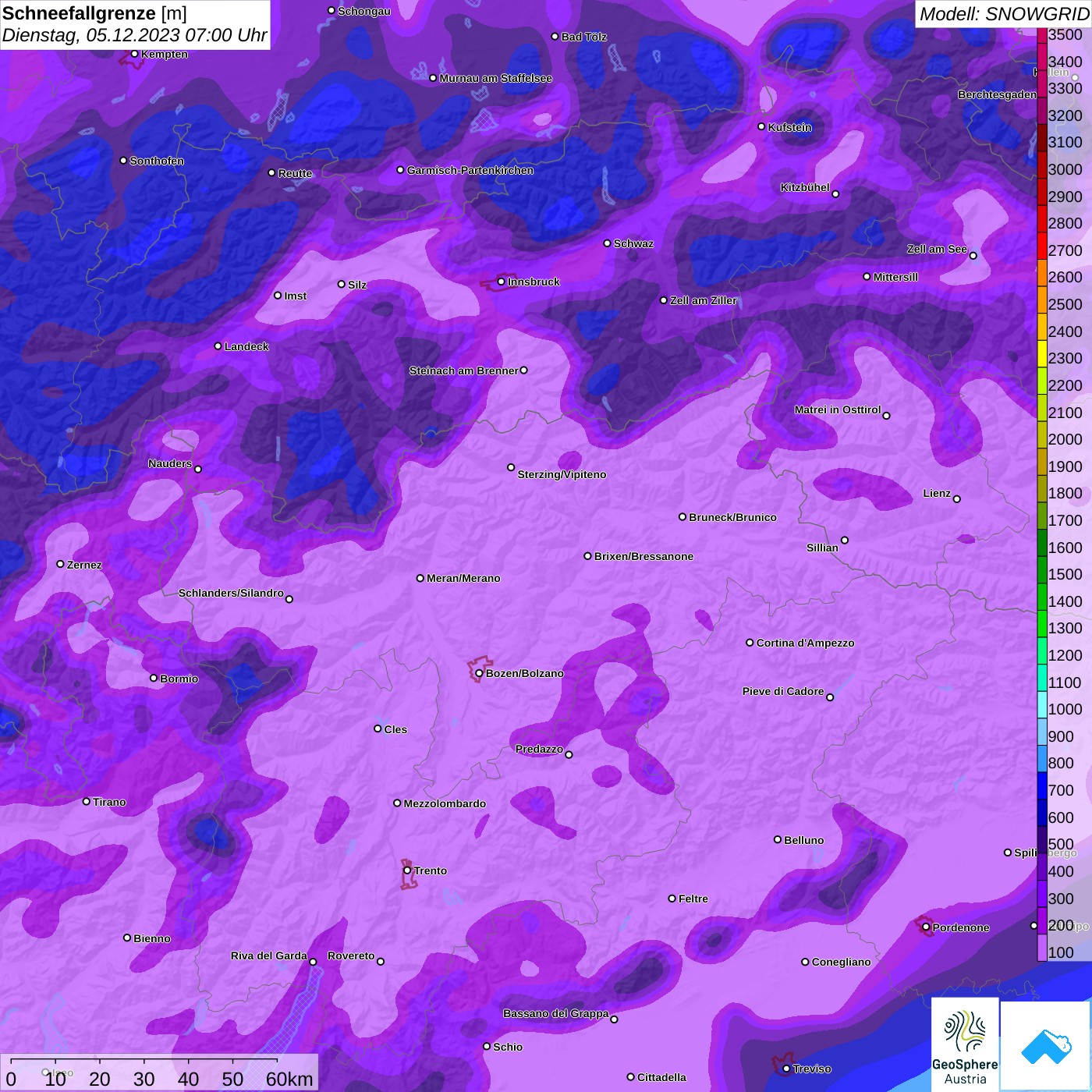Click the Bassano del Grappa label
1092x1092 pixels.
[x=555, y=1013]
